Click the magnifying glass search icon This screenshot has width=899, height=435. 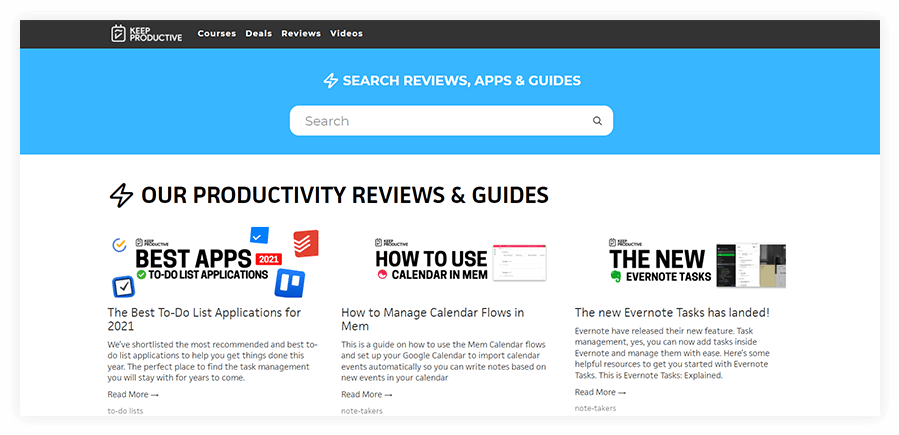click(597, 121)
